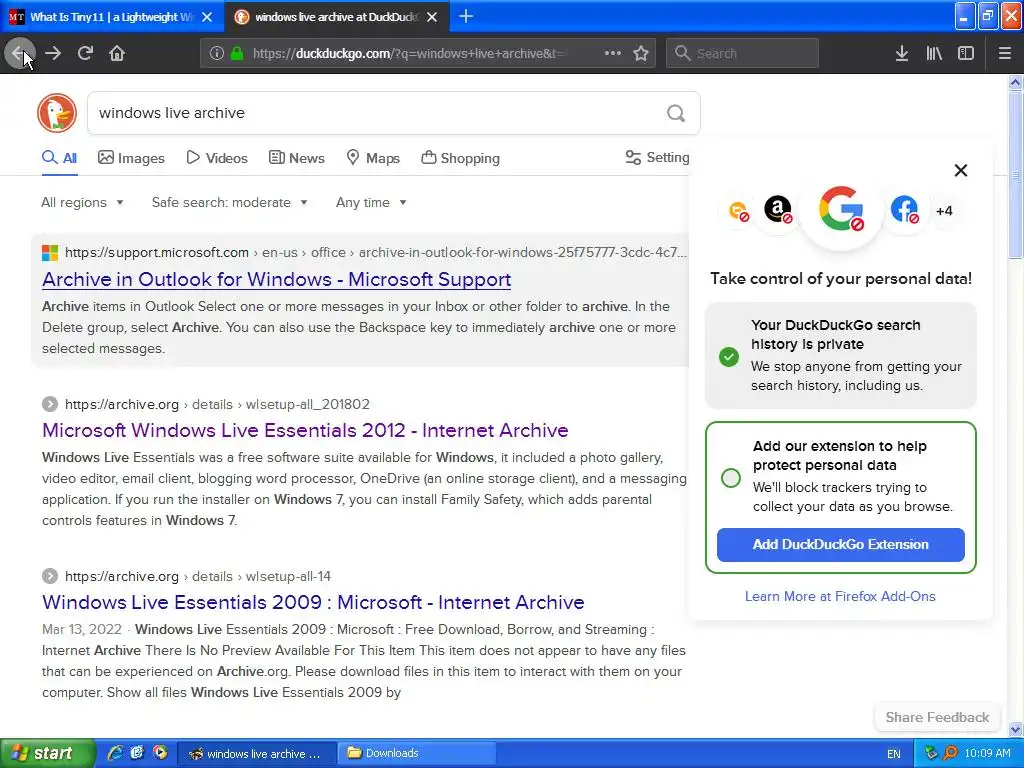Viewport: 1024px width, 768px height.
Task: Click the page scrollbar down arrow
Action: click(x=1015, y=729)
